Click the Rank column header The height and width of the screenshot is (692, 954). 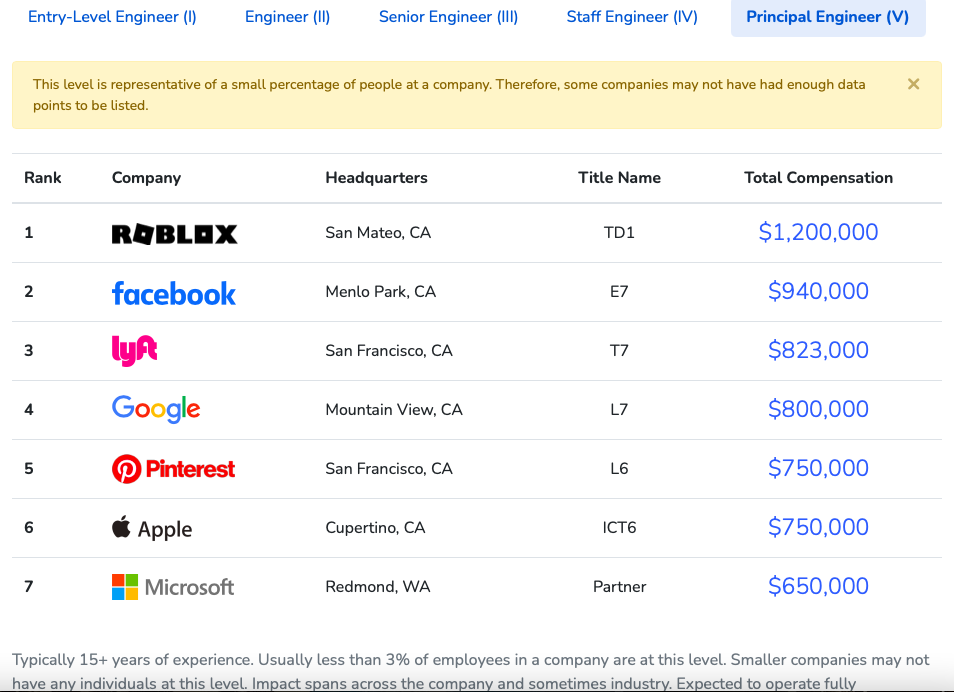43,178
